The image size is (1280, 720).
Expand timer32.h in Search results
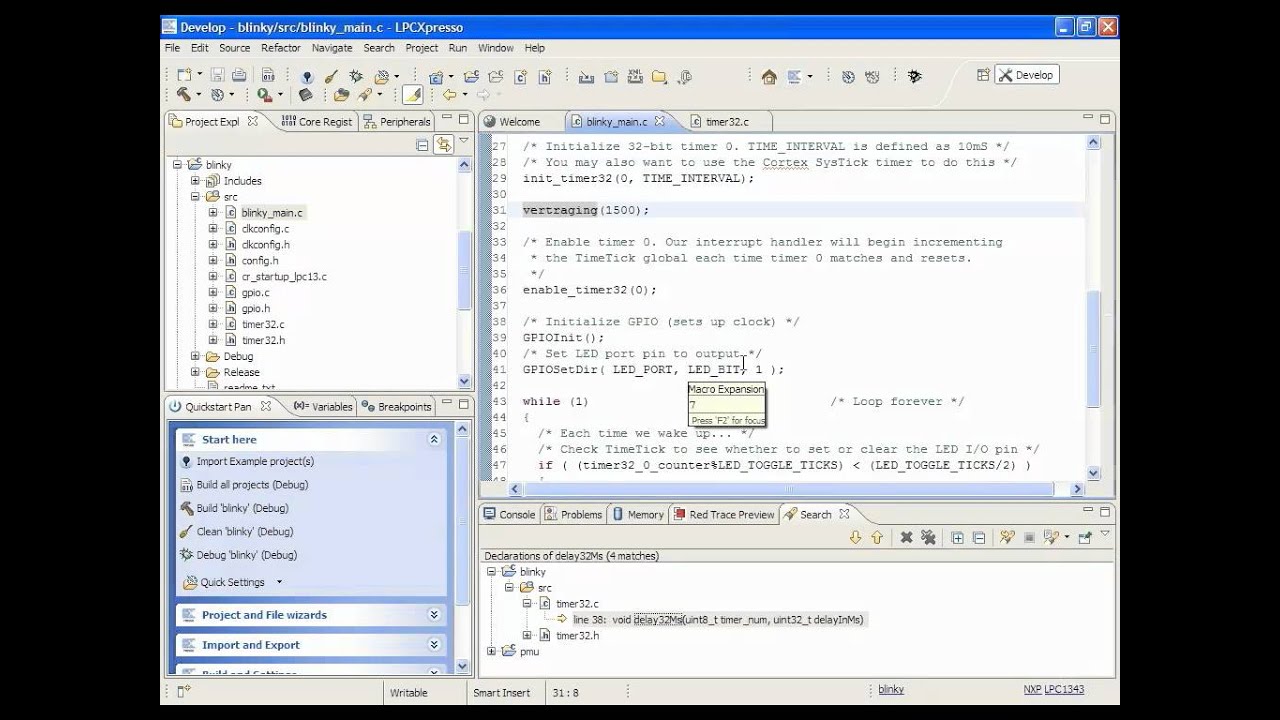[527, 636]
